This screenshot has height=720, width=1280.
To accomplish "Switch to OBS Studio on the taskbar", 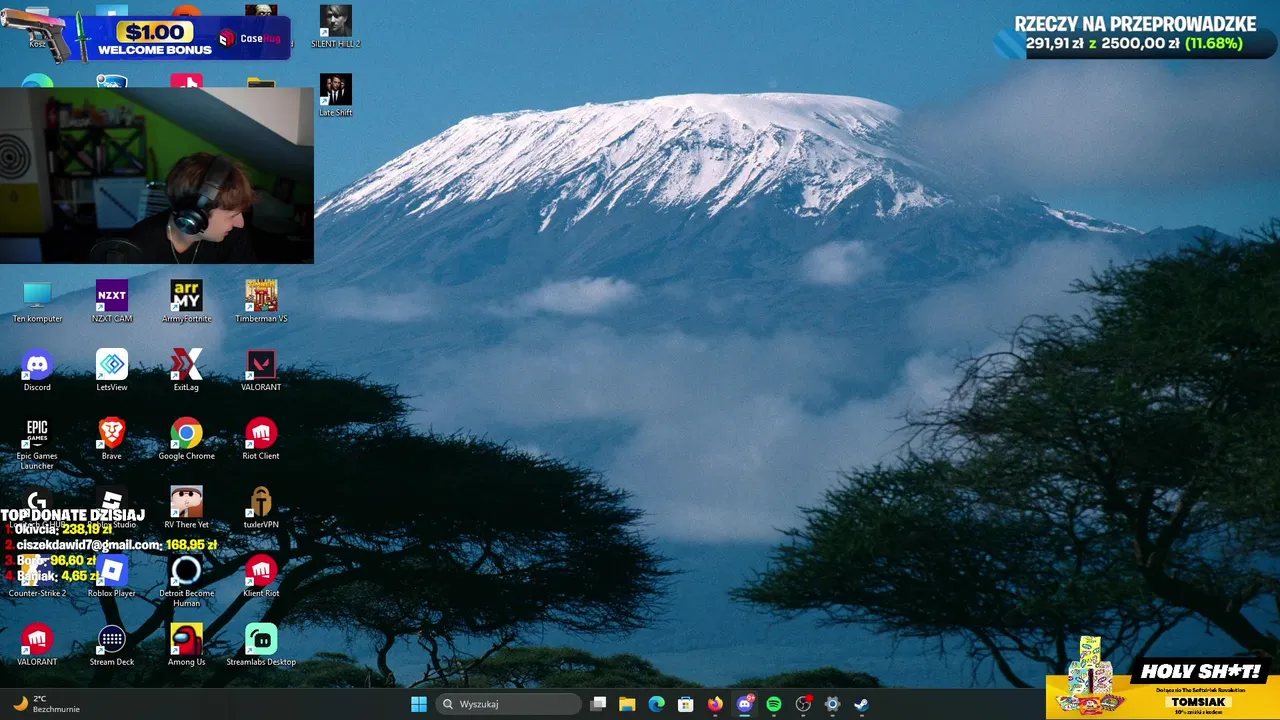I will pos(803,704).
